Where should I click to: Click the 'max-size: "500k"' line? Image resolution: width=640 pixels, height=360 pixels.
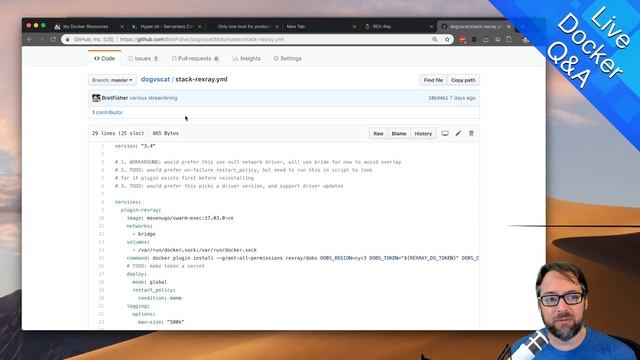click(161, 322)
